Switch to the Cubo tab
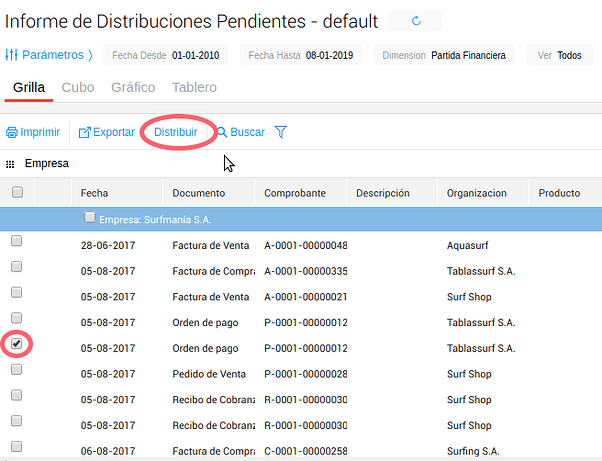 (x=78, y=87)
